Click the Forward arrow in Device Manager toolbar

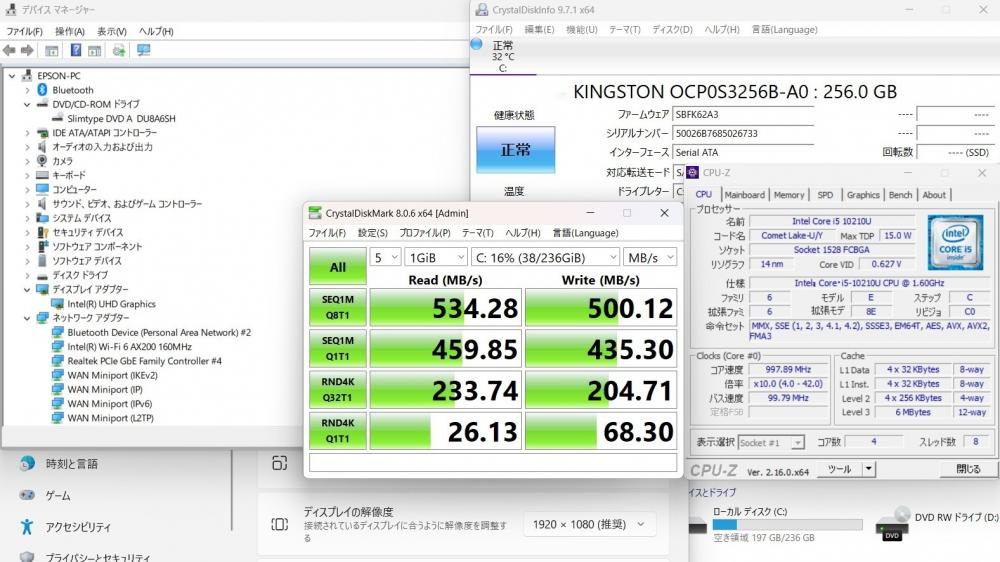pyautogui.click(x=27, y=50)
